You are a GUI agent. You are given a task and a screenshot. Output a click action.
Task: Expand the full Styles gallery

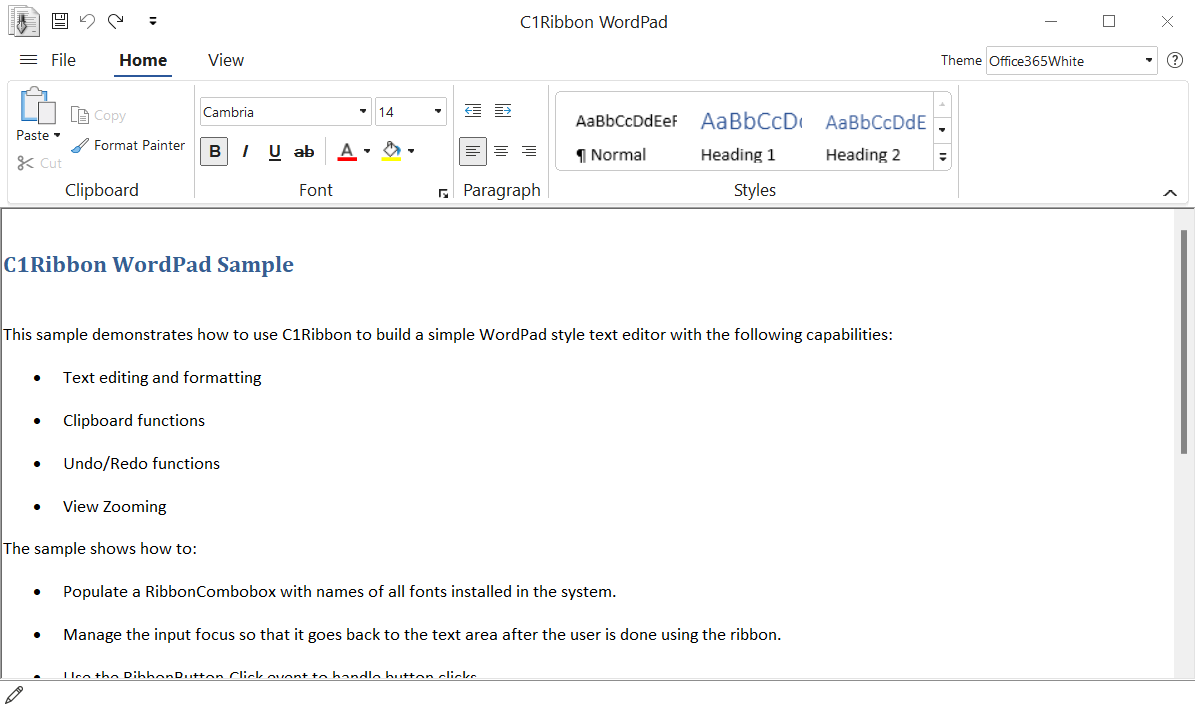tap(943, 156)
